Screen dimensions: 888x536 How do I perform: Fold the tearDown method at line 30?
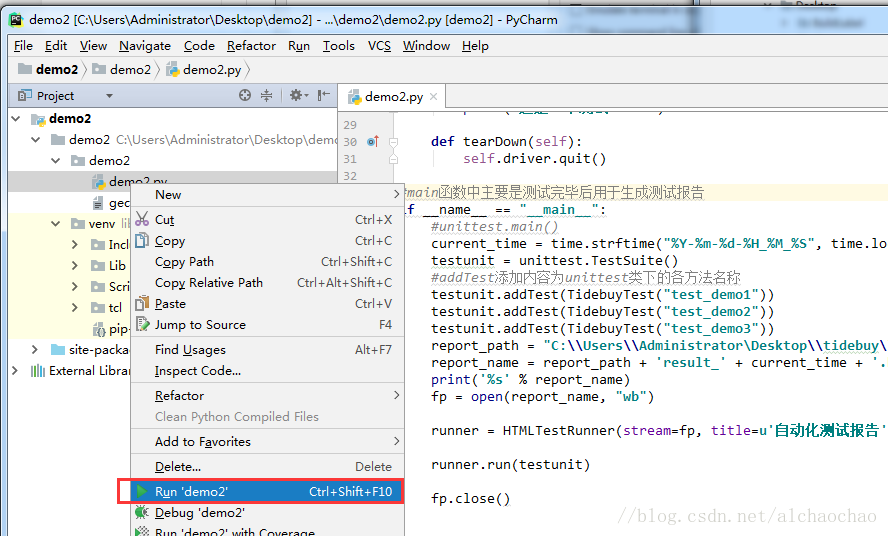click(x=393, y=142)
